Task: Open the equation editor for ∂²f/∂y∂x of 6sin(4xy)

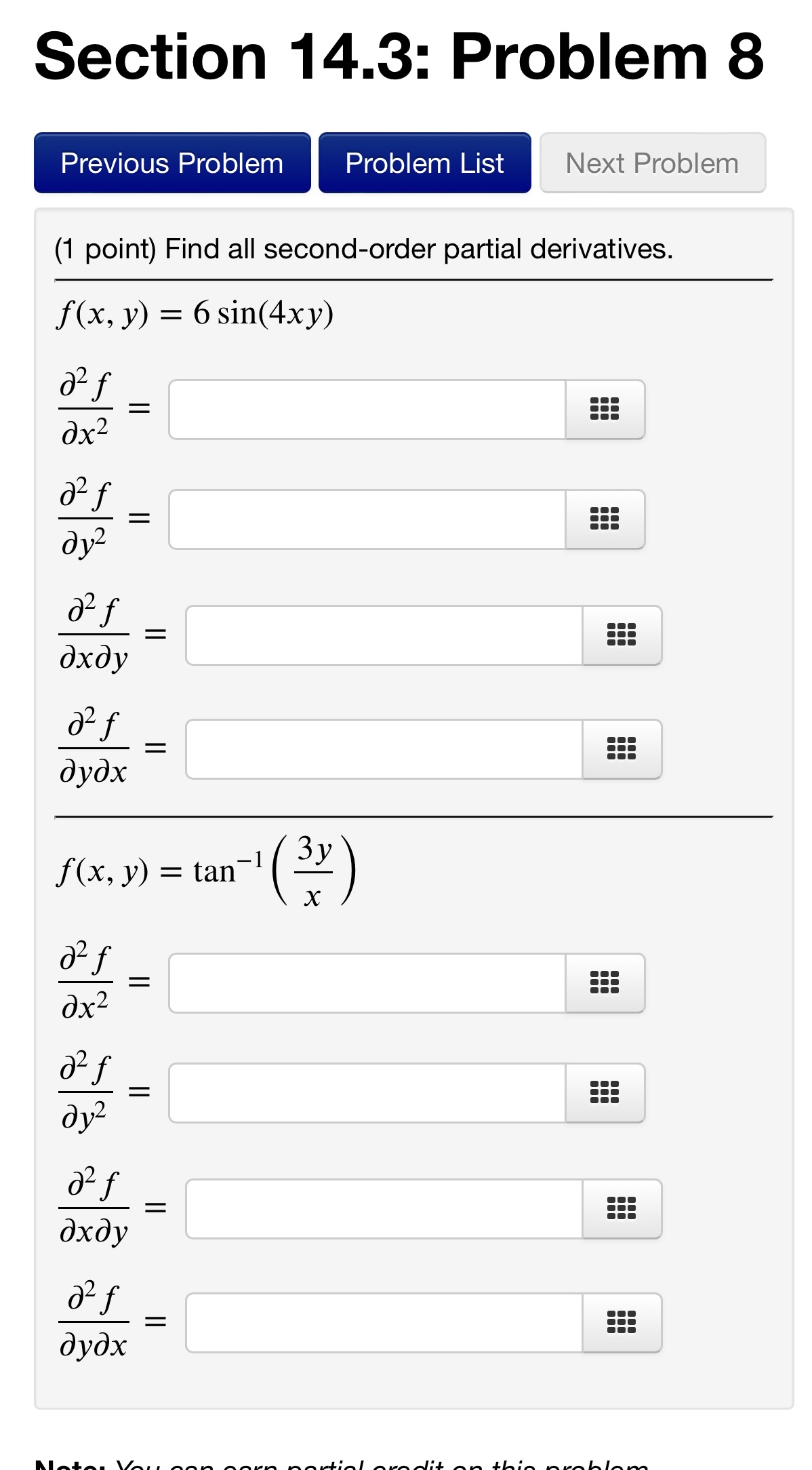Action: pyautogui.click(x=622, y=749)
